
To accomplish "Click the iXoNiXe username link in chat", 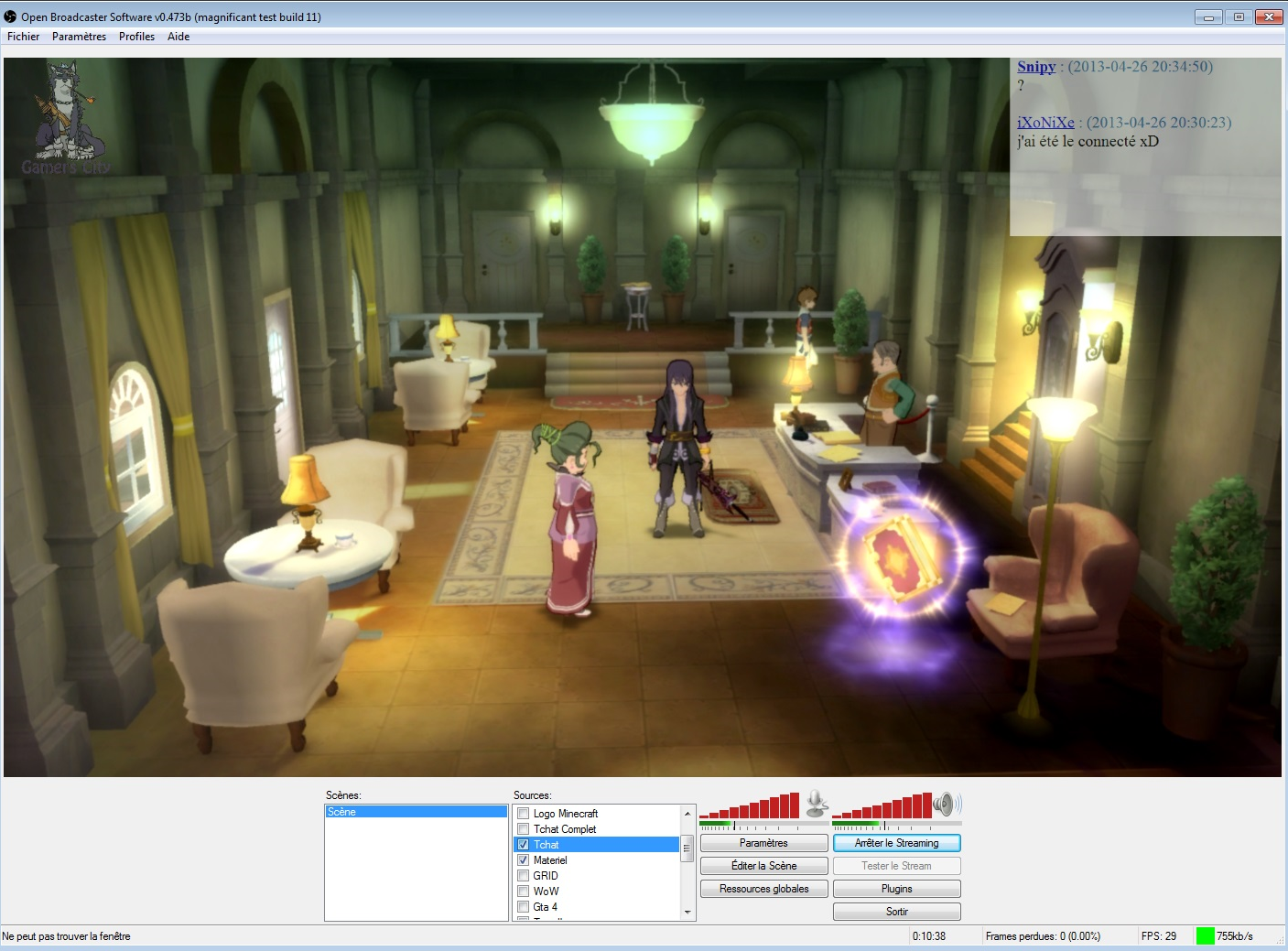I will tap(1045, 123).
